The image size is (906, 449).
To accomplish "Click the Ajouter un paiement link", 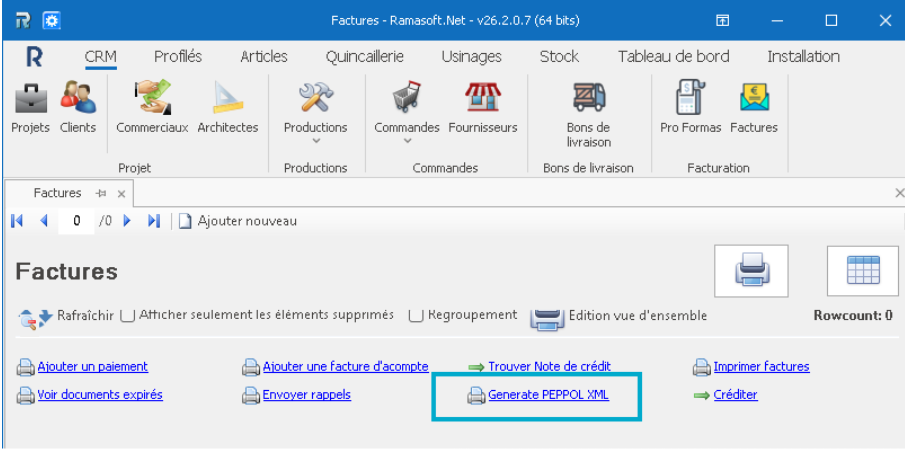I will (x=92, y=366).
